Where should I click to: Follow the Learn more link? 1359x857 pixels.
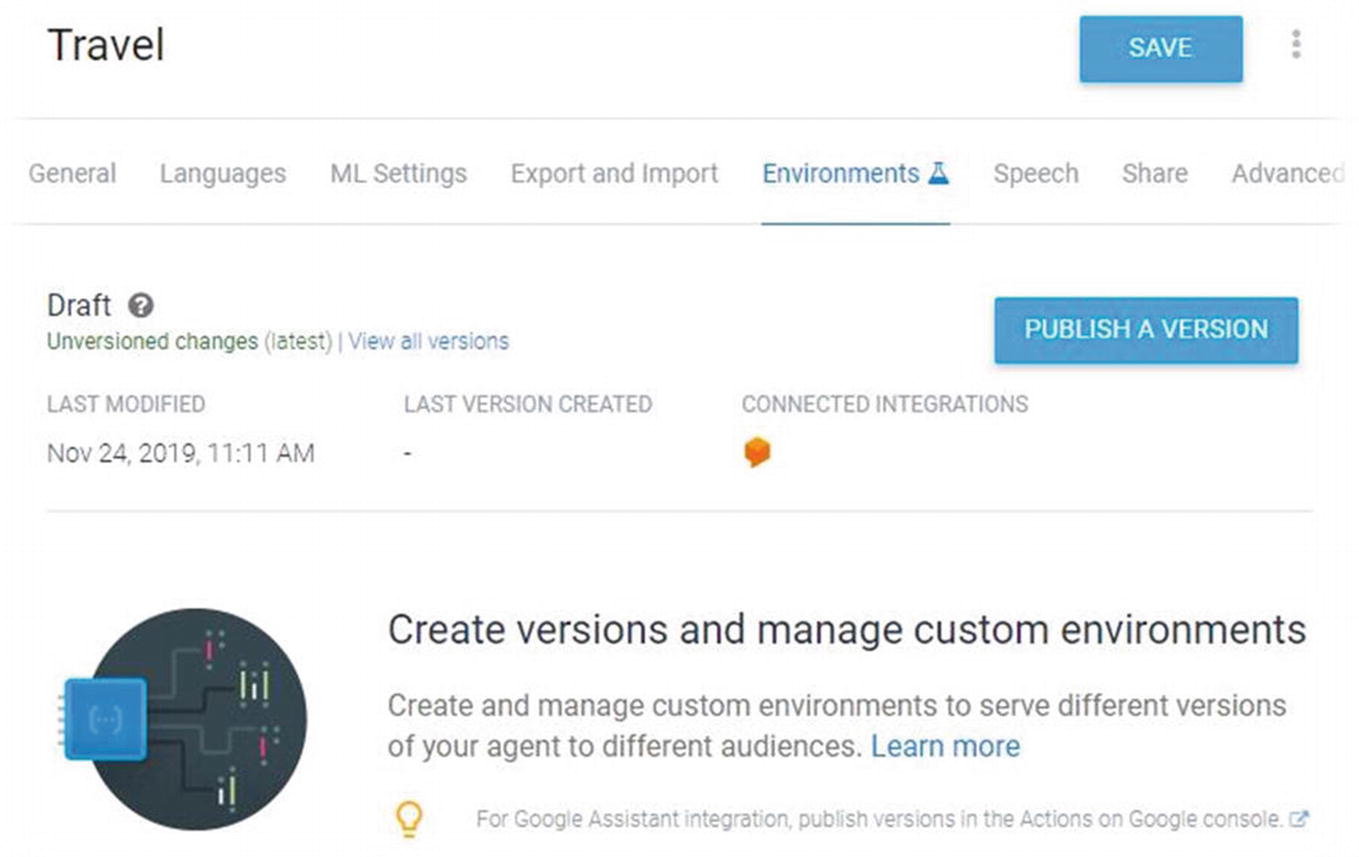coord(945,746)
